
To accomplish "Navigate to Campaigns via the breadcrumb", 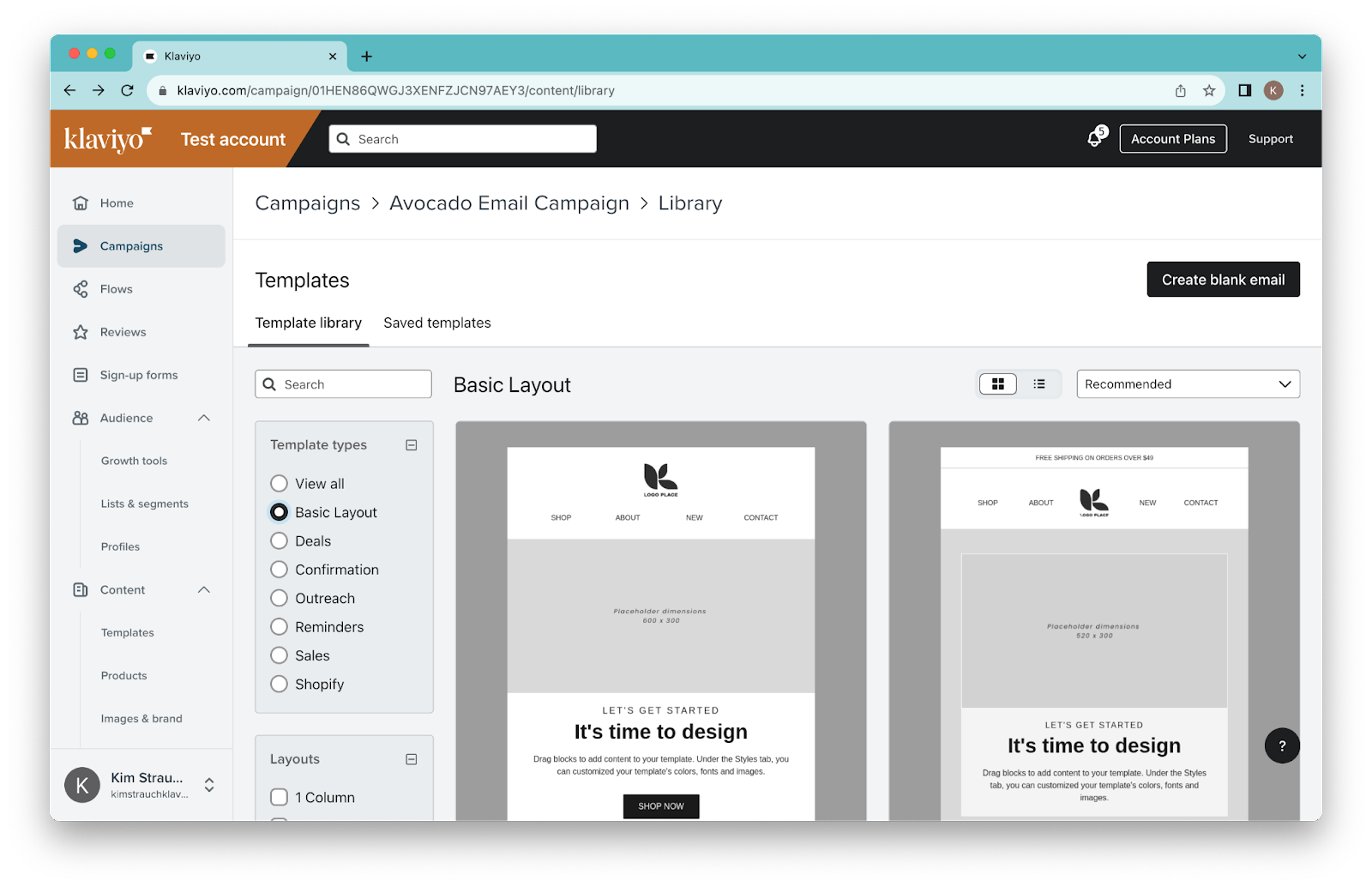I will pos(307,203).
